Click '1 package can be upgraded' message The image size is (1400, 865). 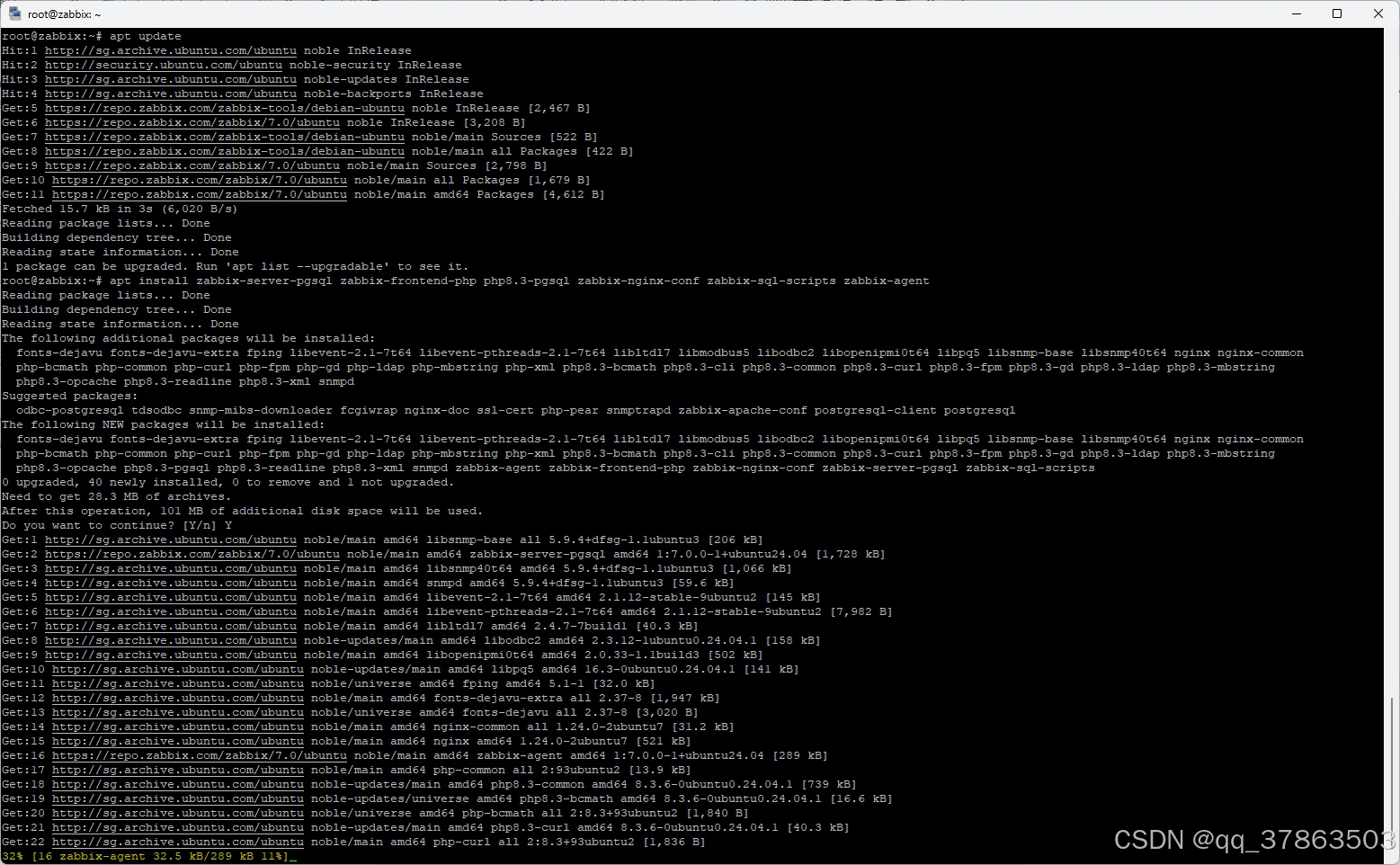point(236,267)
